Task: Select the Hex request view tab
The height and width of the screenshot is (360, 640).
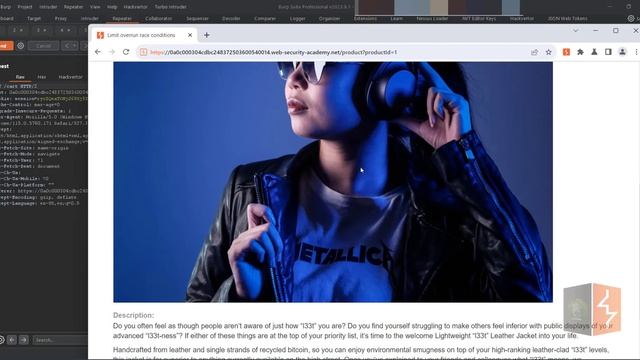Action: (x=42, y=77)
